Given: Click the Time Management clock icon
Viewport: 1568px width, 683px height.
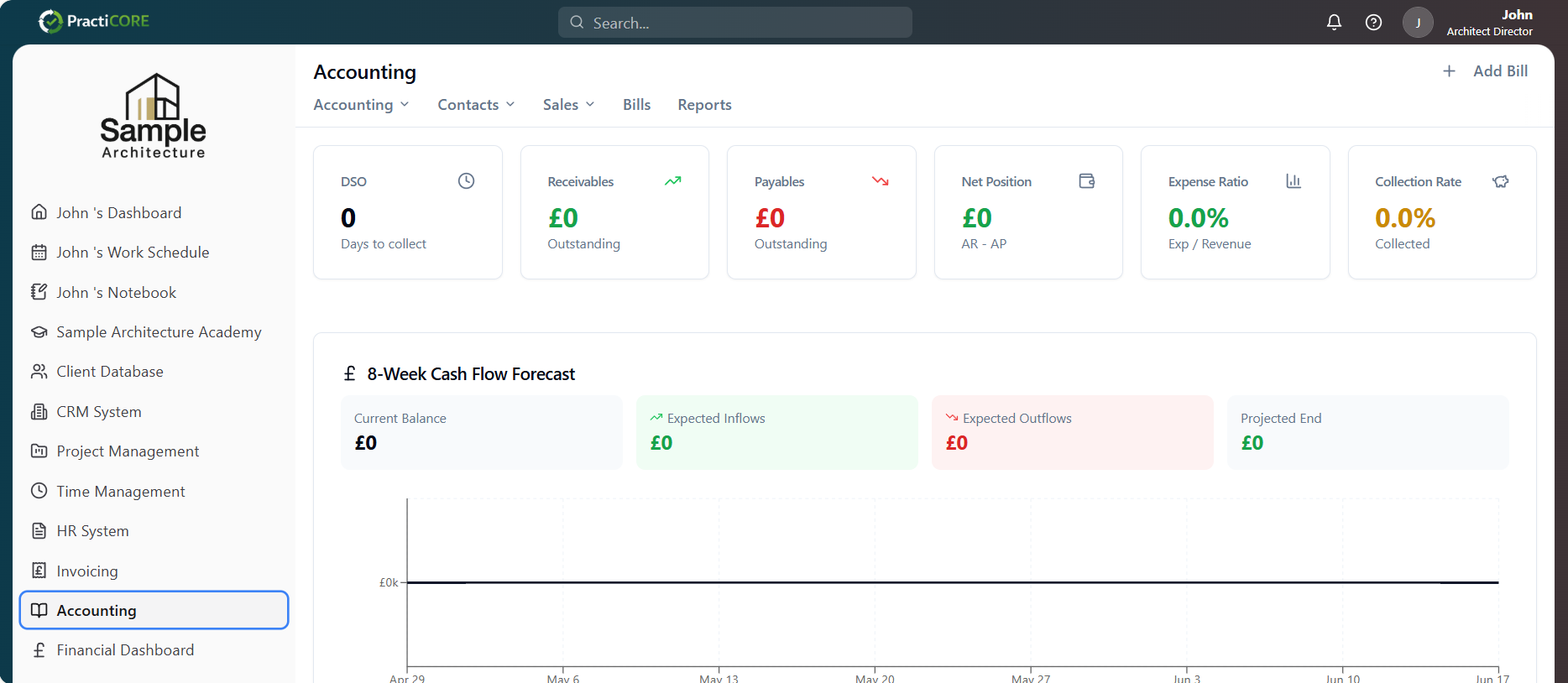Looking at the screenshot, I should 39,491.
